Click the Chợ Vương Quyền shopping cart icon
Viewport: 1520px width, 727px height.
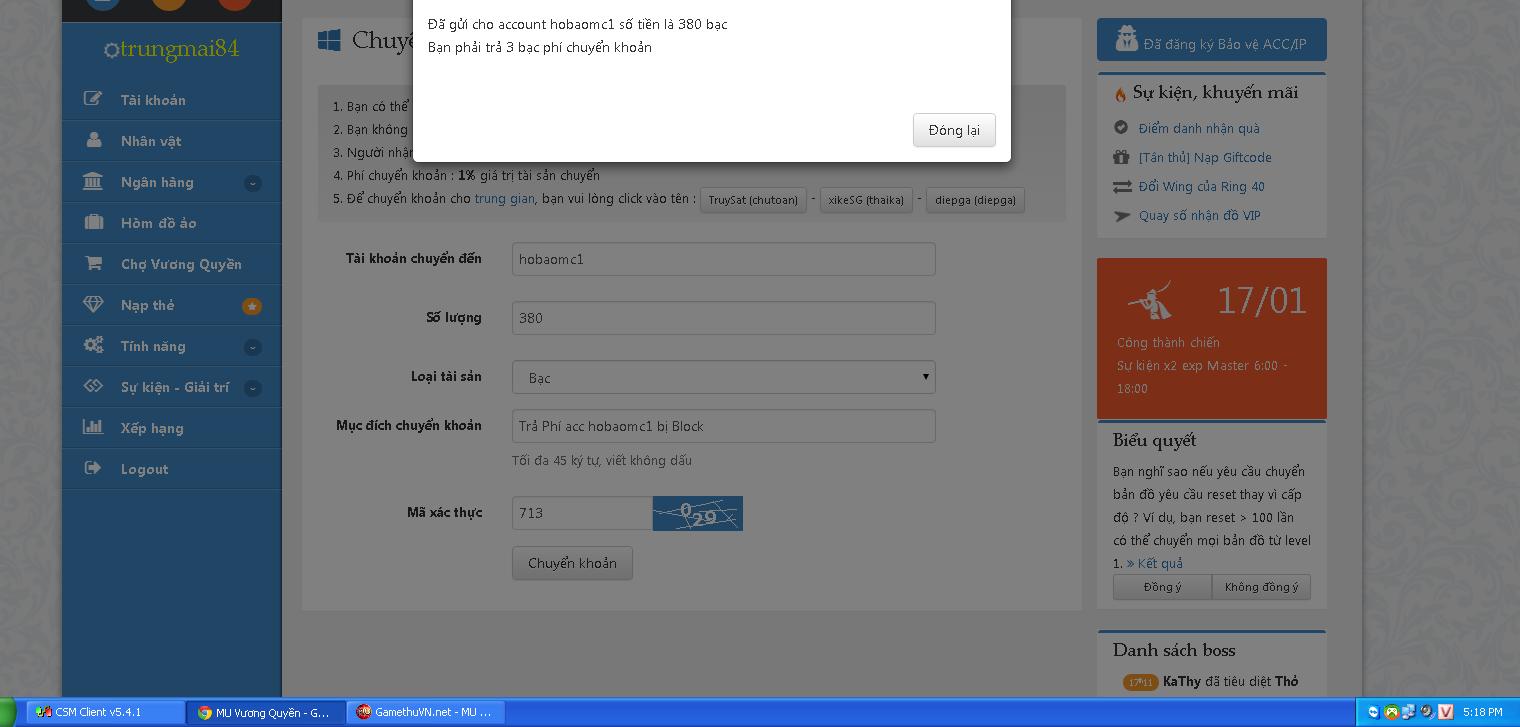click(93, 263)
